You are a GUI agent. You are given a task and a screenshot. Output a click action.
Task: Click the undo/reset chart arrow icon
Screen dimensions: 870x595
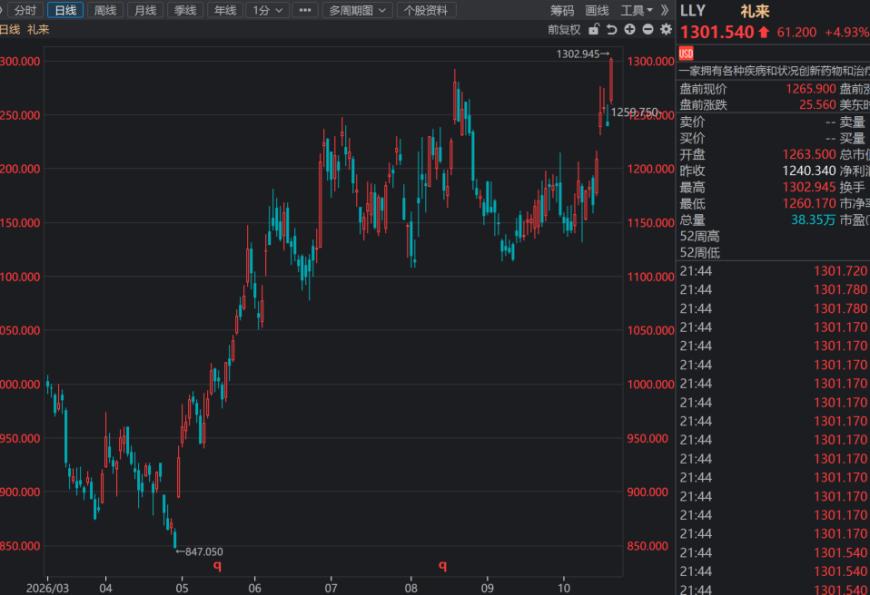pyautogui.click(x=611, y=29)
